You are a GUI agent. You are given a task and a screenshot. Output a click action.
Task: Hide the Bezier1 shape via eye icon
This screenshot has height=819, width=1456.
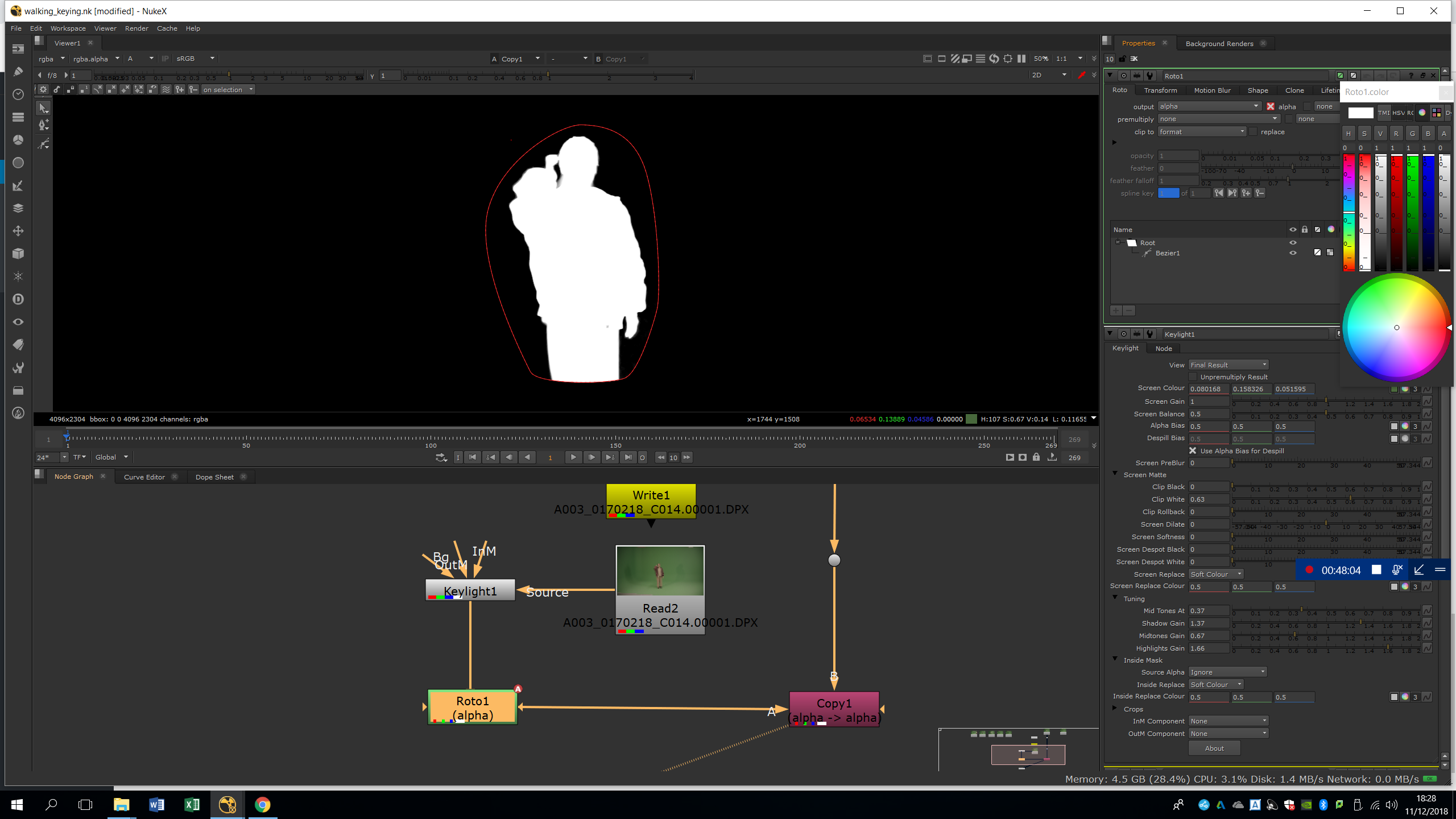tap(1292, 253)
